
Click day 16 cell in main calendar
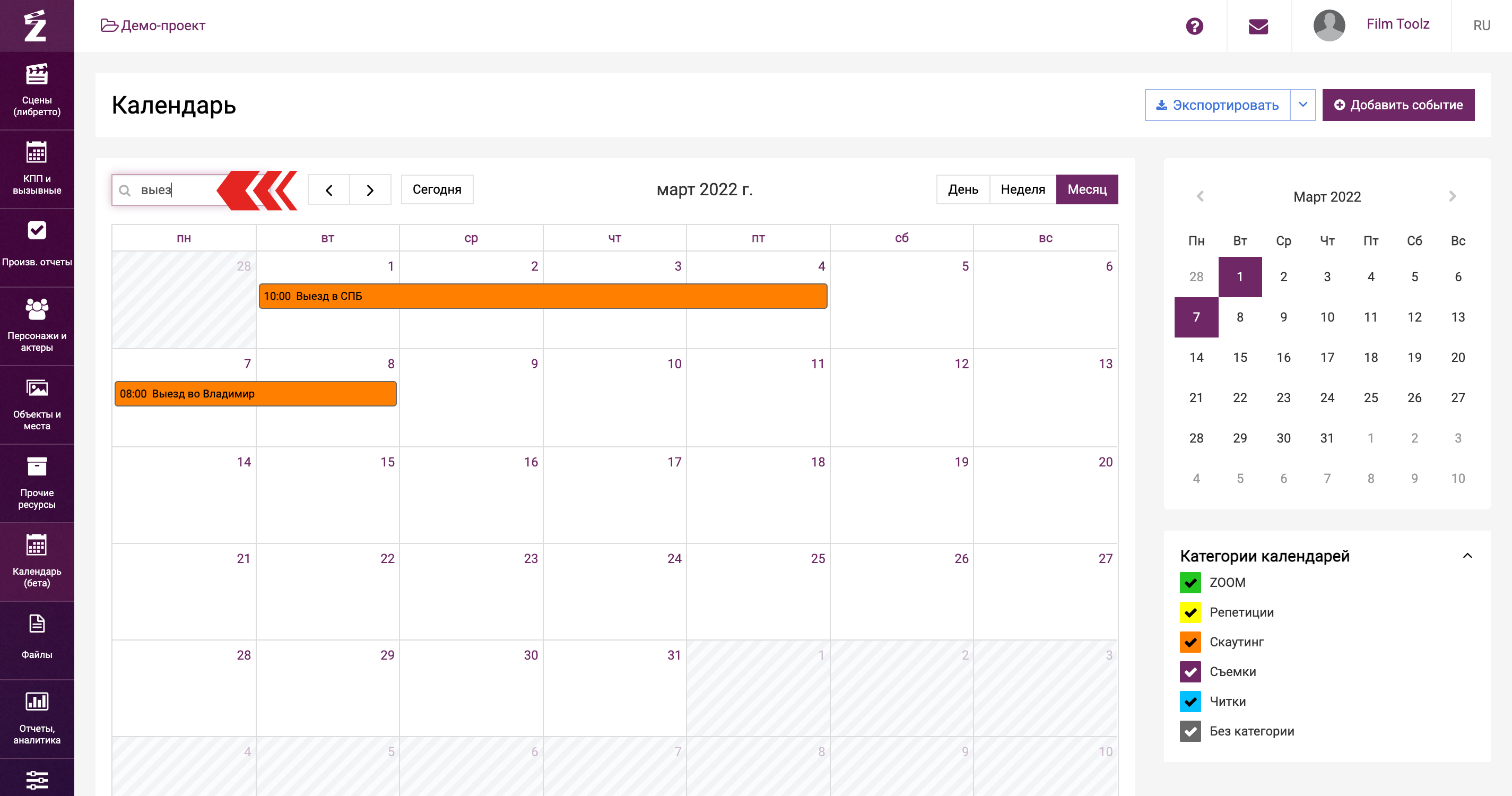tap(471, 496)
